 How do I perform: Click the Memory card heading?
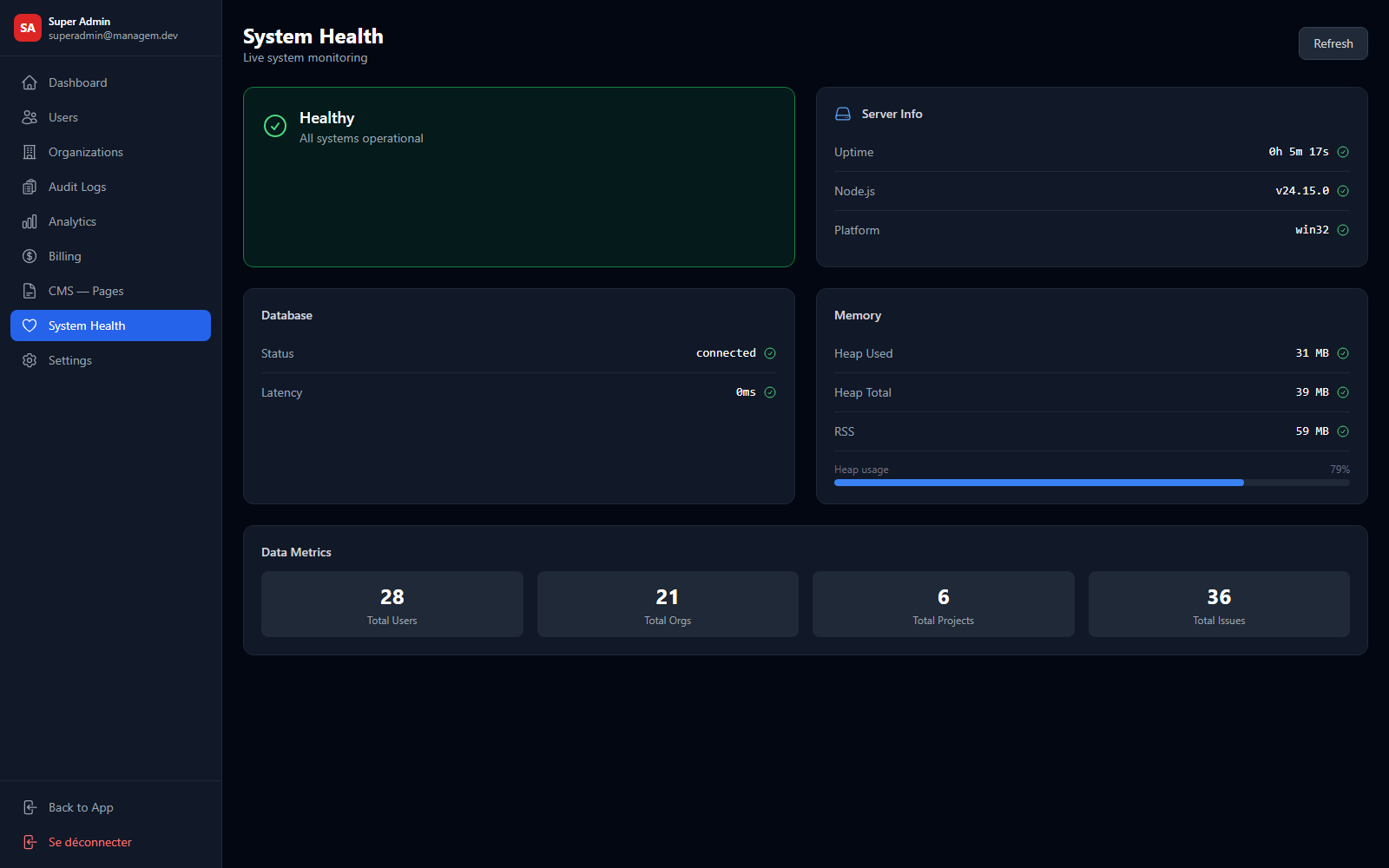pos(858,315)
